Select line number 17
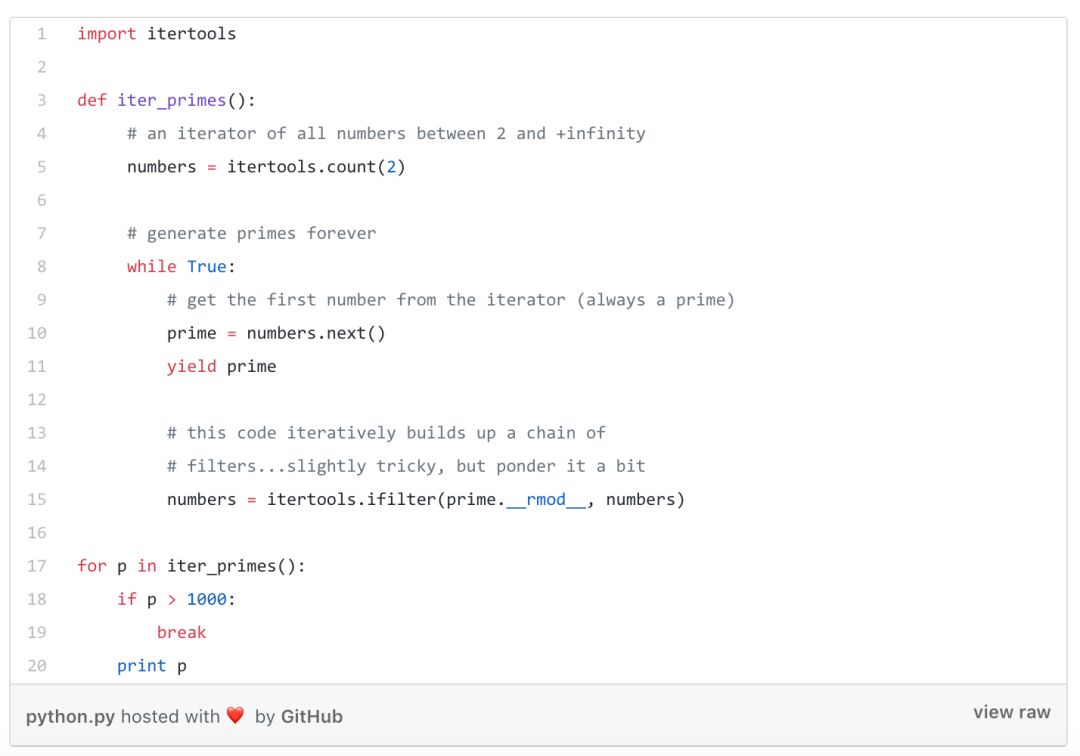The image size is (1080, 756). pos(37,566)
